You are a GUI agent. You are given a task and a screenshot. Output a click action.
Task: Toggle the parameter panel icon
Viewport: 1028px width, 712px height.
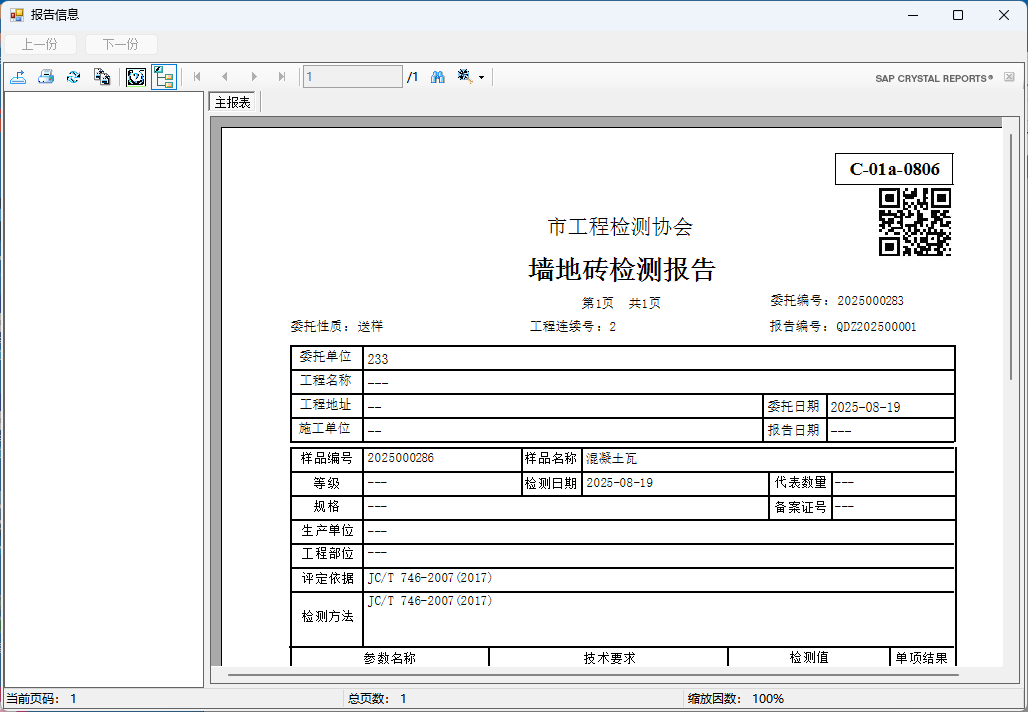click(136, 77)
